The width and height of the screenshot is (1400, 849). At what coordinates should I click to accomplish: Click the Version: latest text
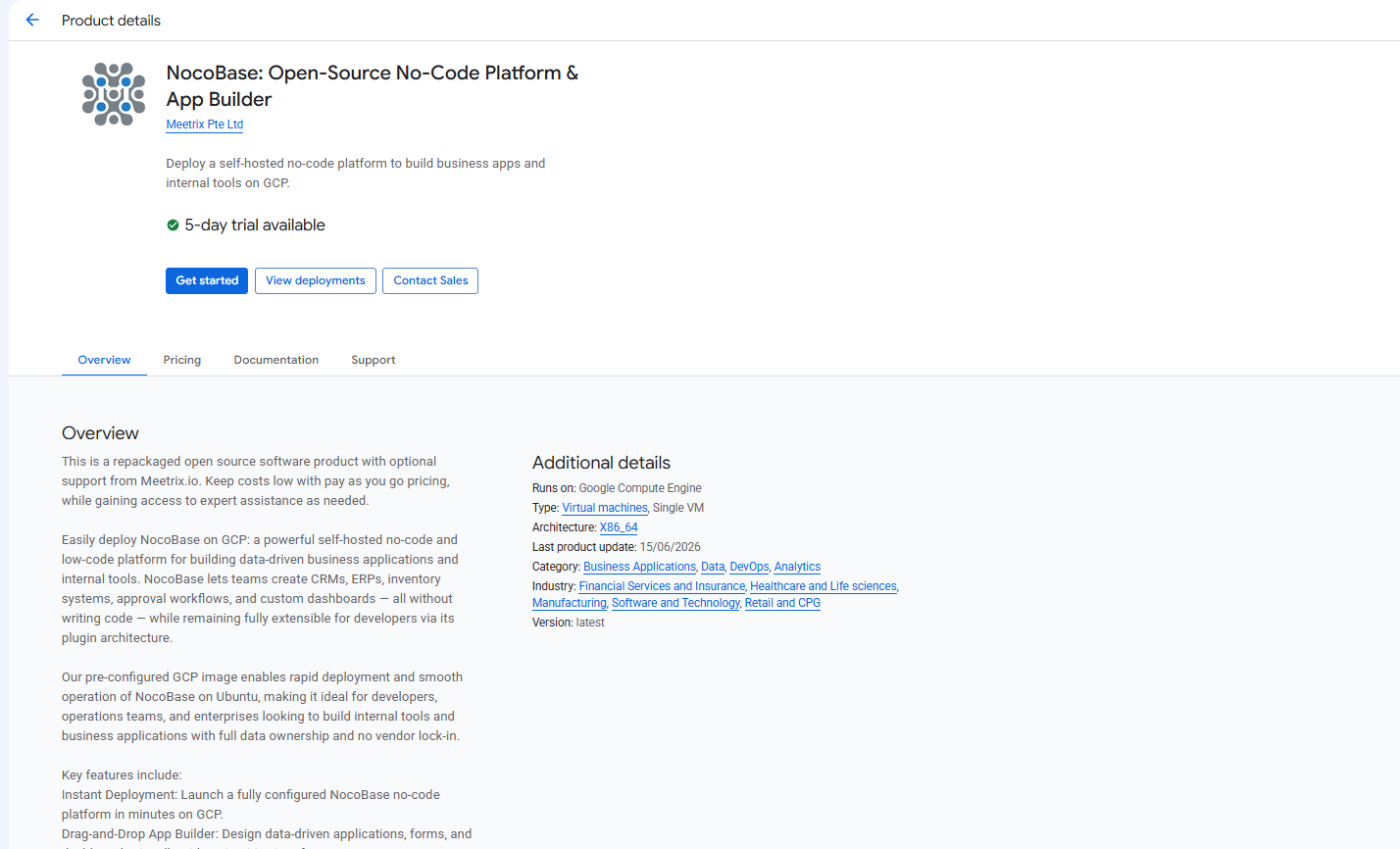pos(569,623)
